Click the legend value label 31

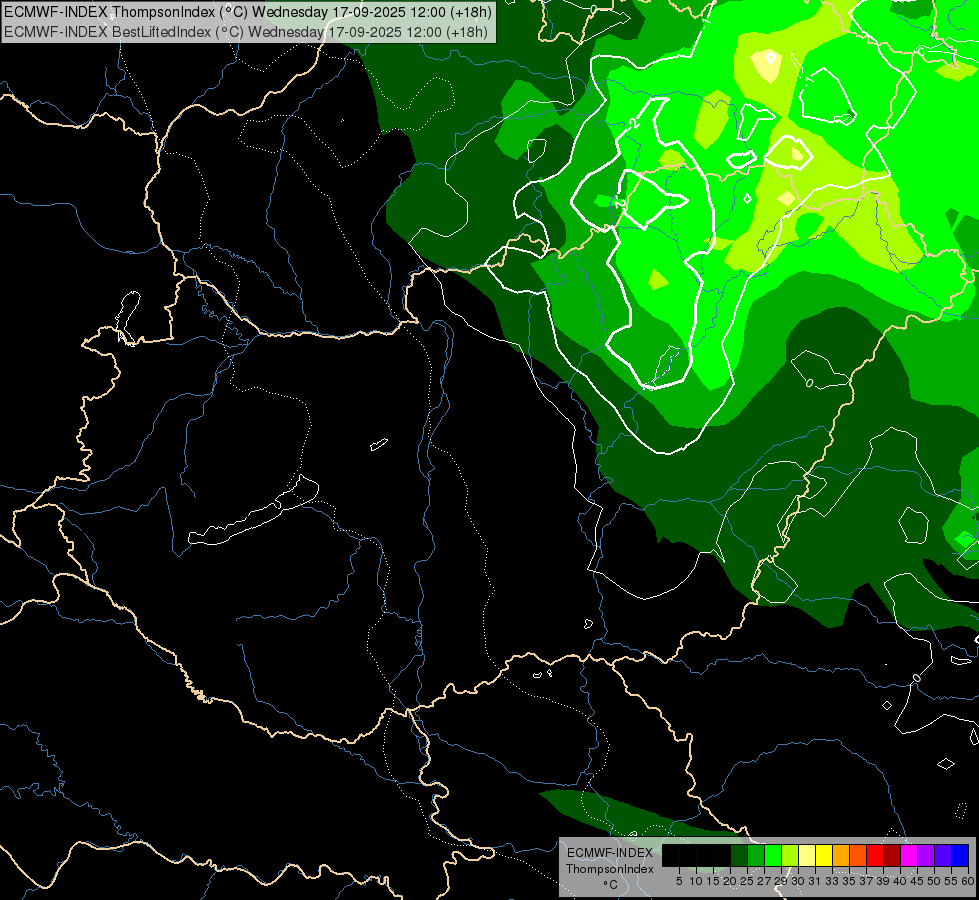(x=815, y=881)
